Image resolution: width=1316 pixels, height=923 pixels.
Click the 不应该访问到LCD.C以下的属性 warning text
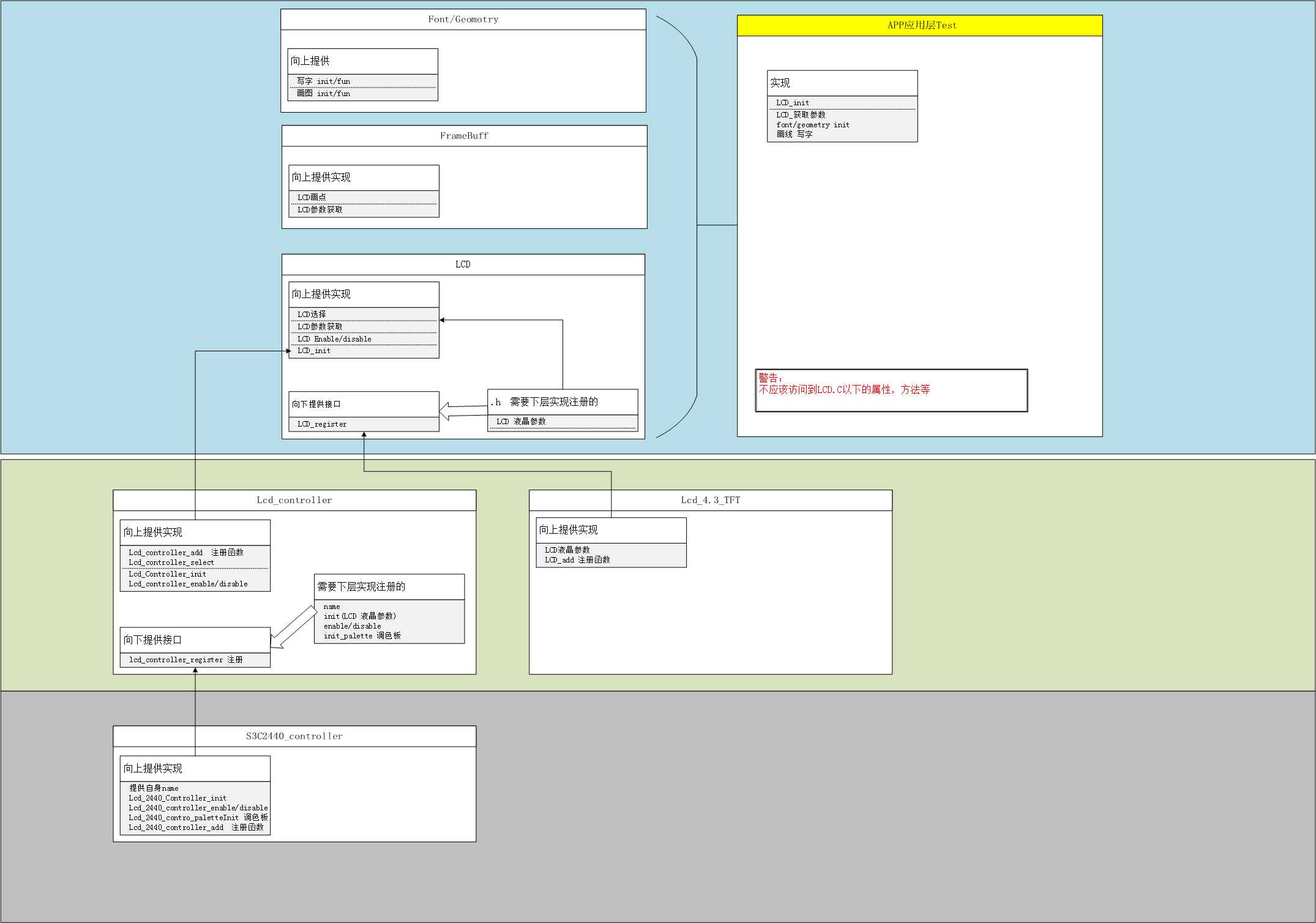tap(844, 390)
